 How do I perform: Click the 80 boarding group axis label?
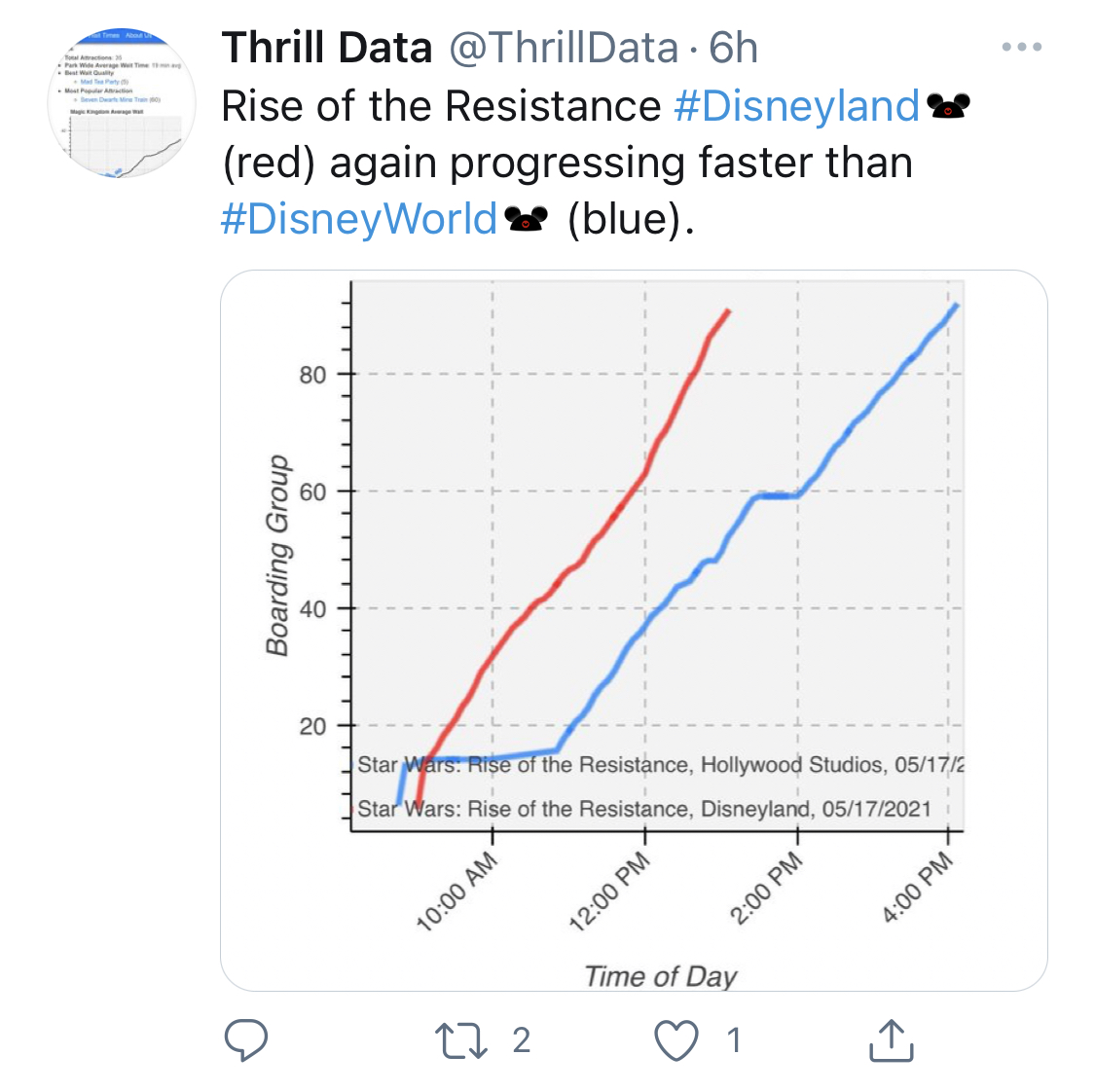312,375
